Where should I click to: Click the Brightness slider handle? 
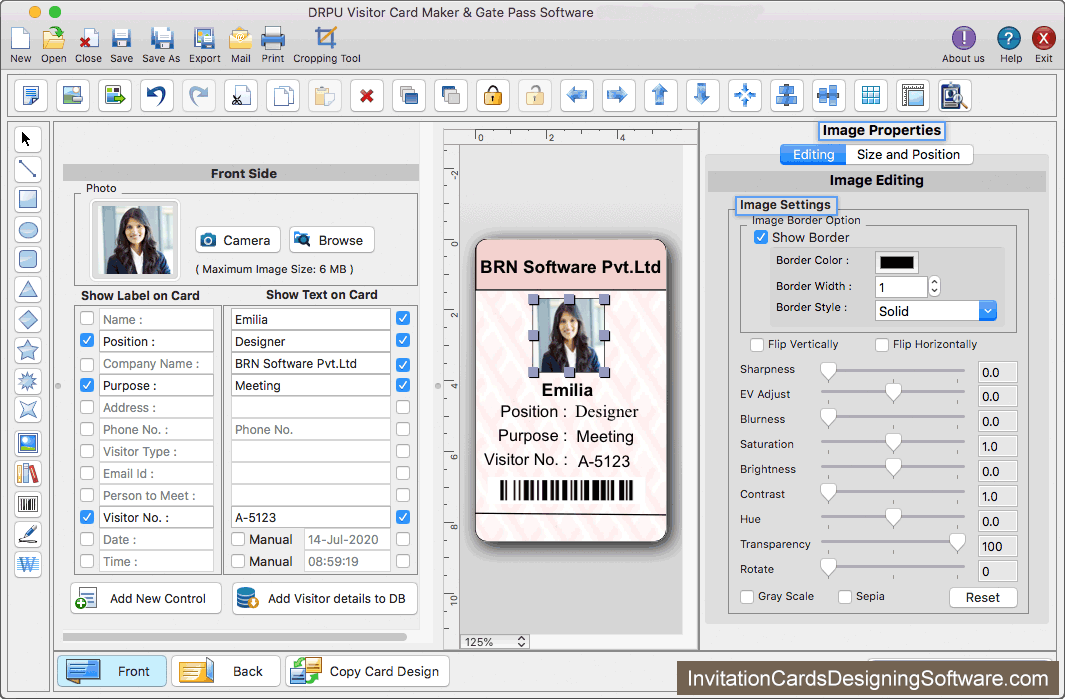tap(893, 467)
